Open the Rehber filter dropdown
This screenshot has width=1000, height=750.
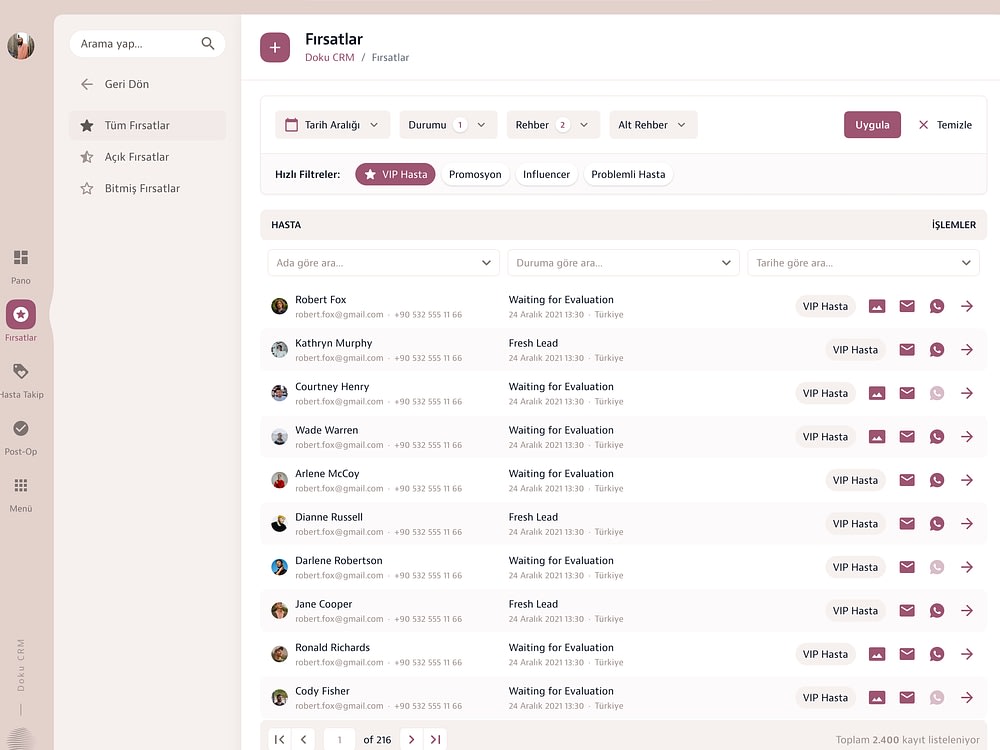(x=553, y=124)
